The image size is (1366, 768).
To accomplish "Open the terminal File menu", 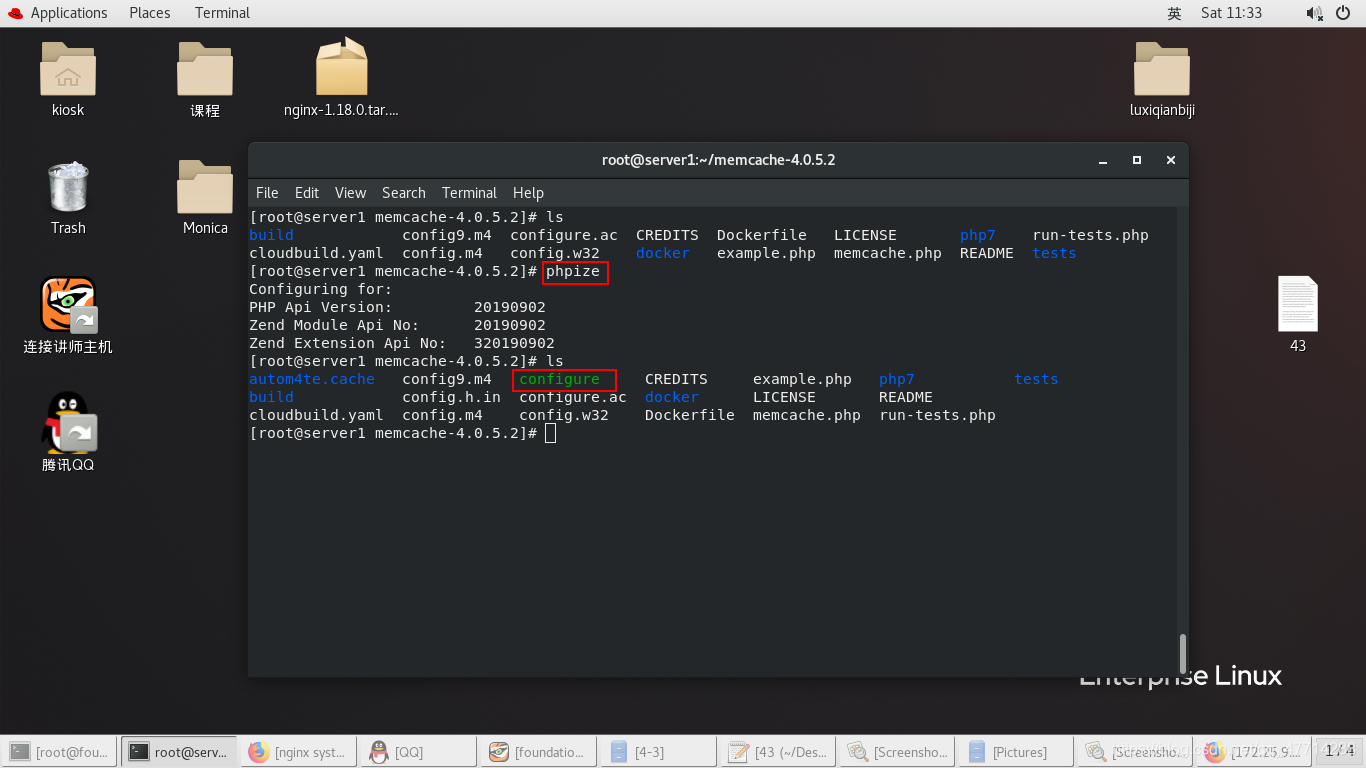I will point(267,193).
